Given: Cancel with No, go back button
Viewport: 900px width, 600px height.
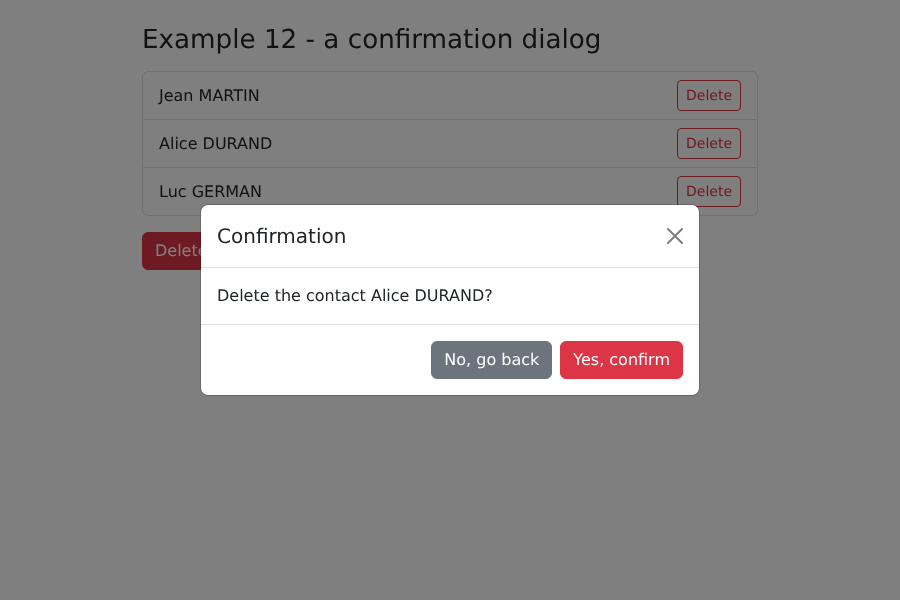Looking at the screenshot, I should [x=491, y=360].
